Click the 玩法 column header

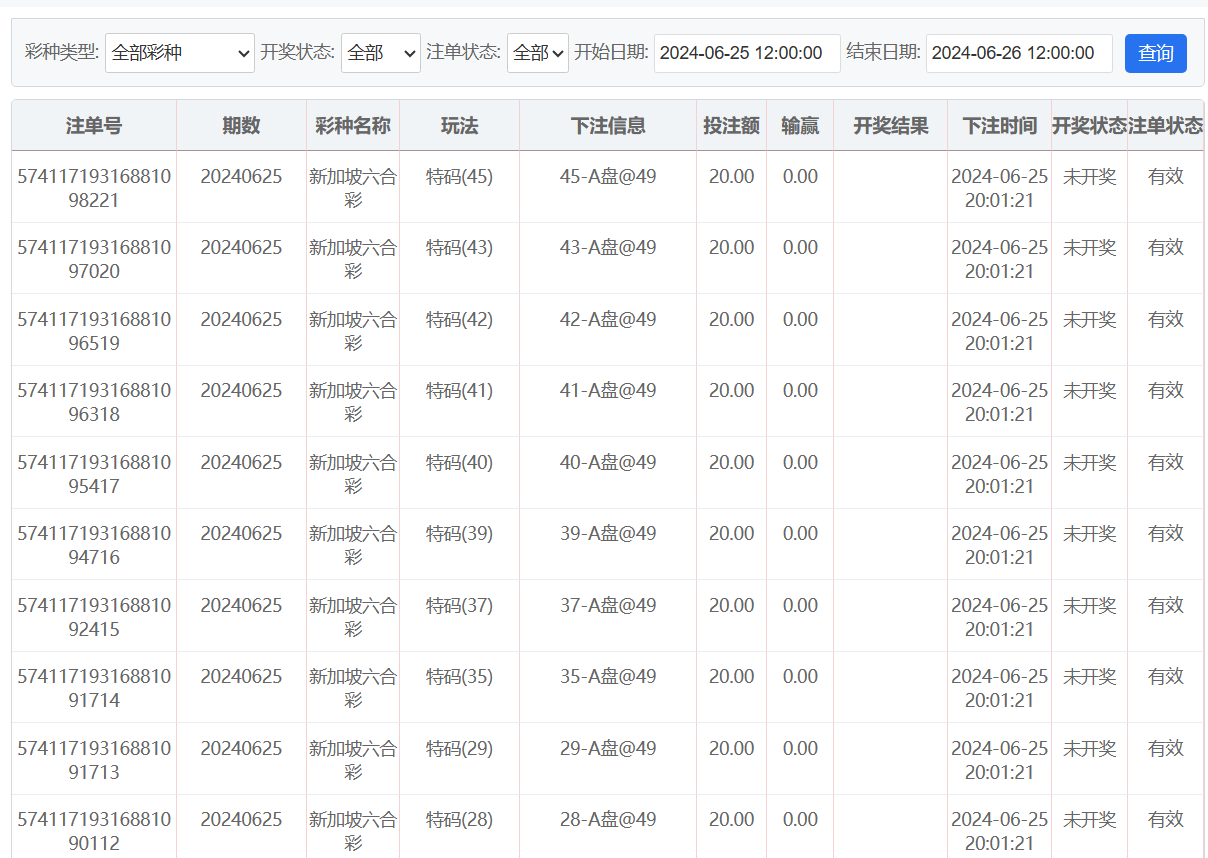[459, 126]
